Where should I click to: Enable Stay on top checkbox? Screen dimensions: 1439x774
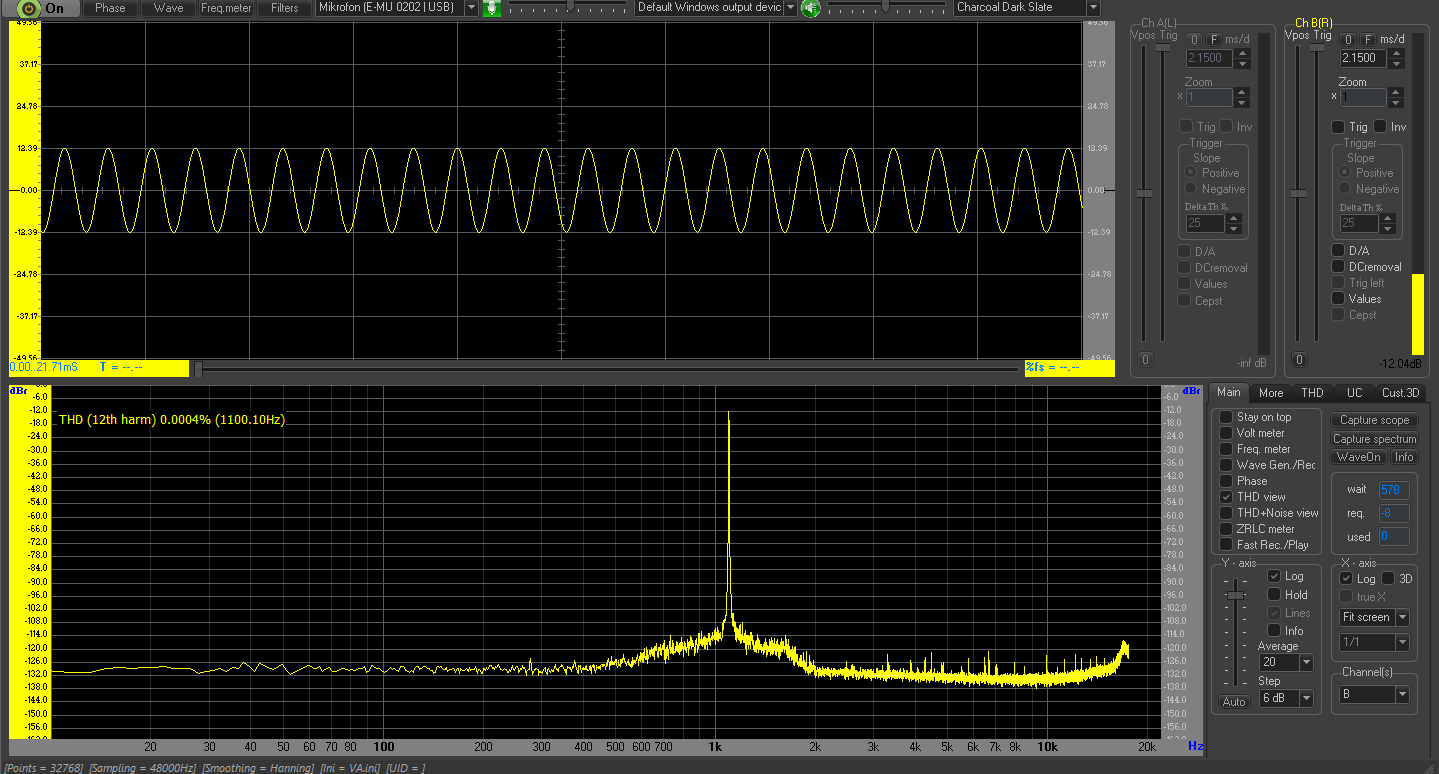[x=1226, y=417]
